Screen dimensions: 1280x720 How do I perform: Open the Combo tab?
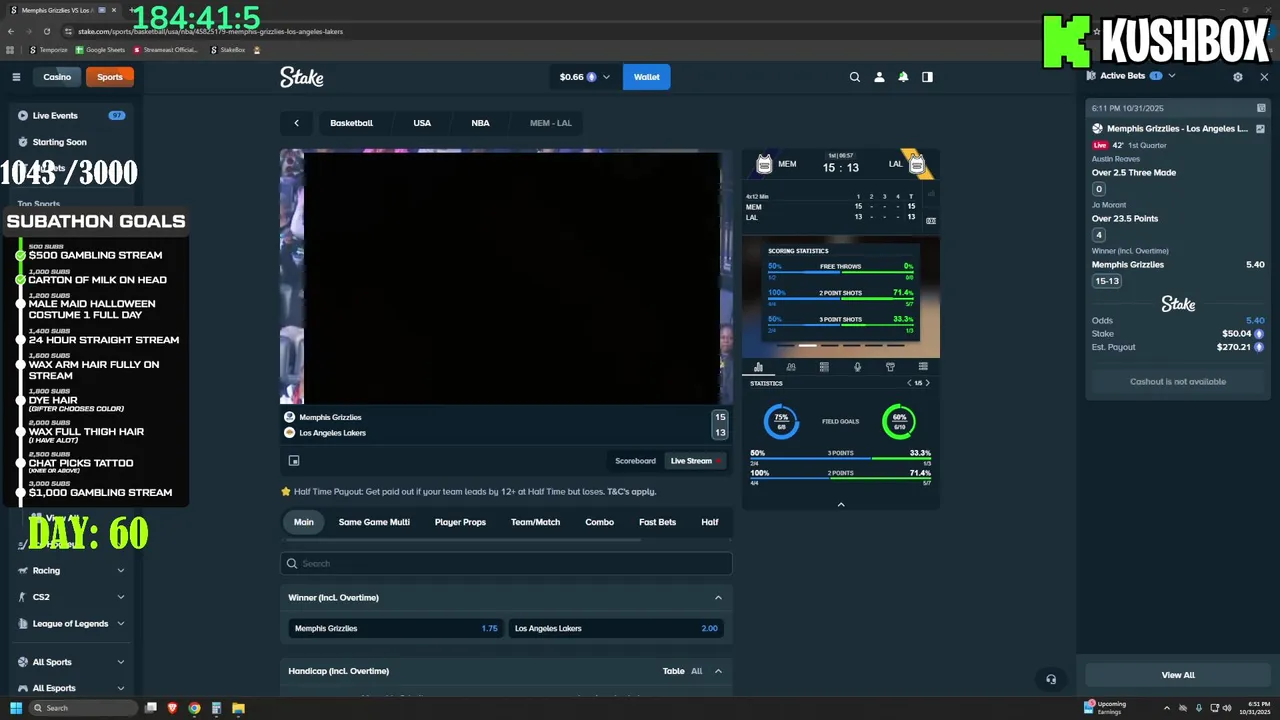(x=599, y=522)
